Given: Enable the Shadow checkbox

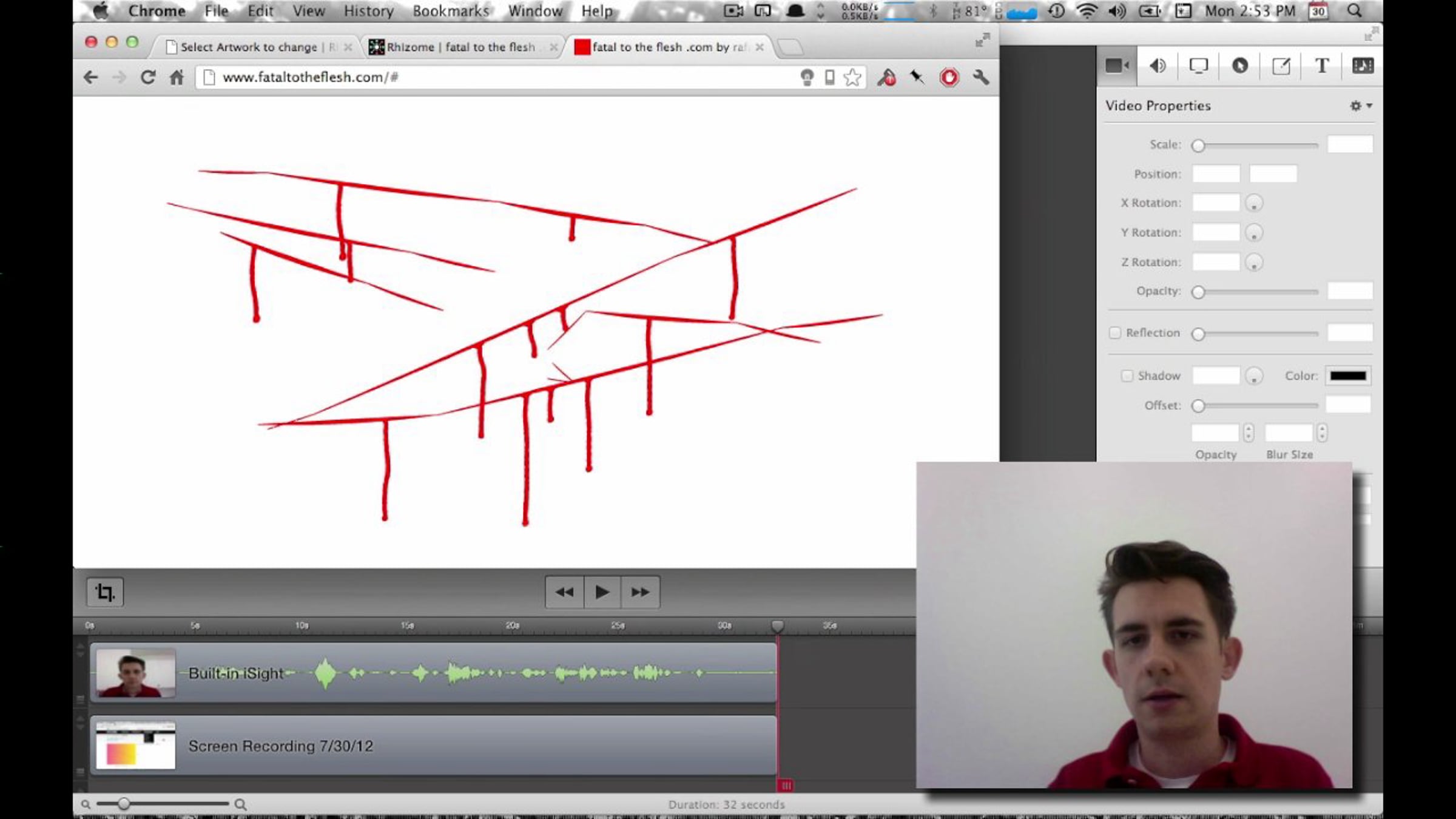Looking at the screenshot, I should tap(1127, 376).
